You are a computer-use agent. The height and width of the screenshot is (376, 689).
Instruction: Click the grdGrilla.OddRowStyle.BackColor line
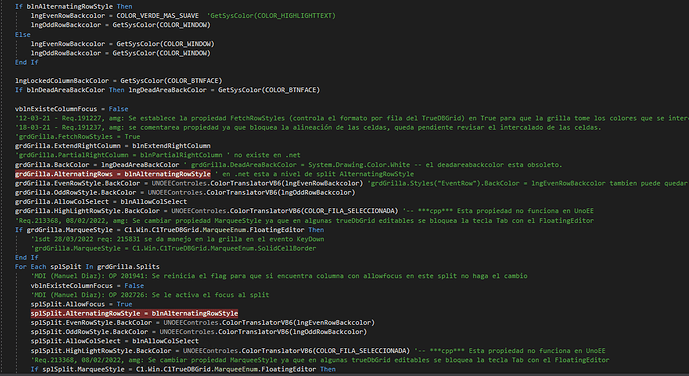[185, 192]
